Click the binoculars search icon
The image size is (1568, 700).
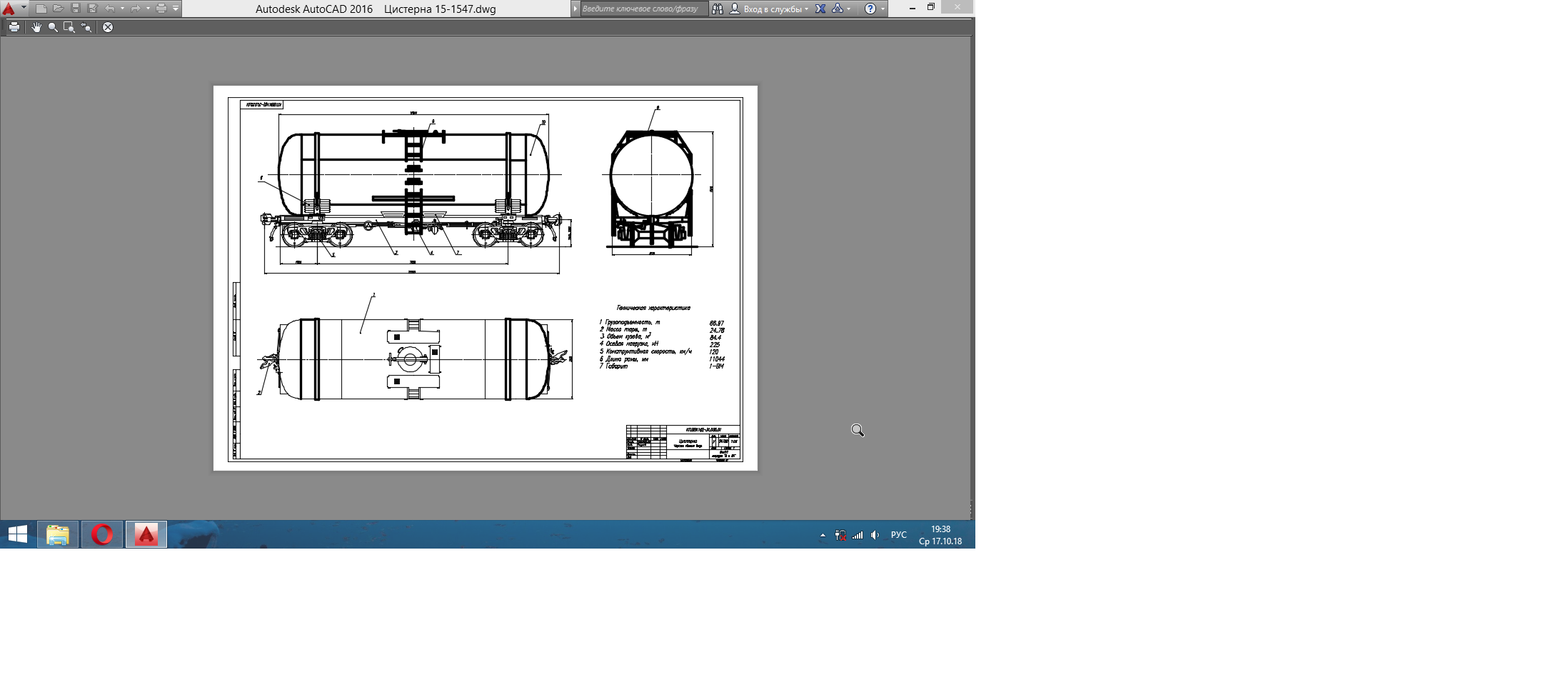(718, 9)
